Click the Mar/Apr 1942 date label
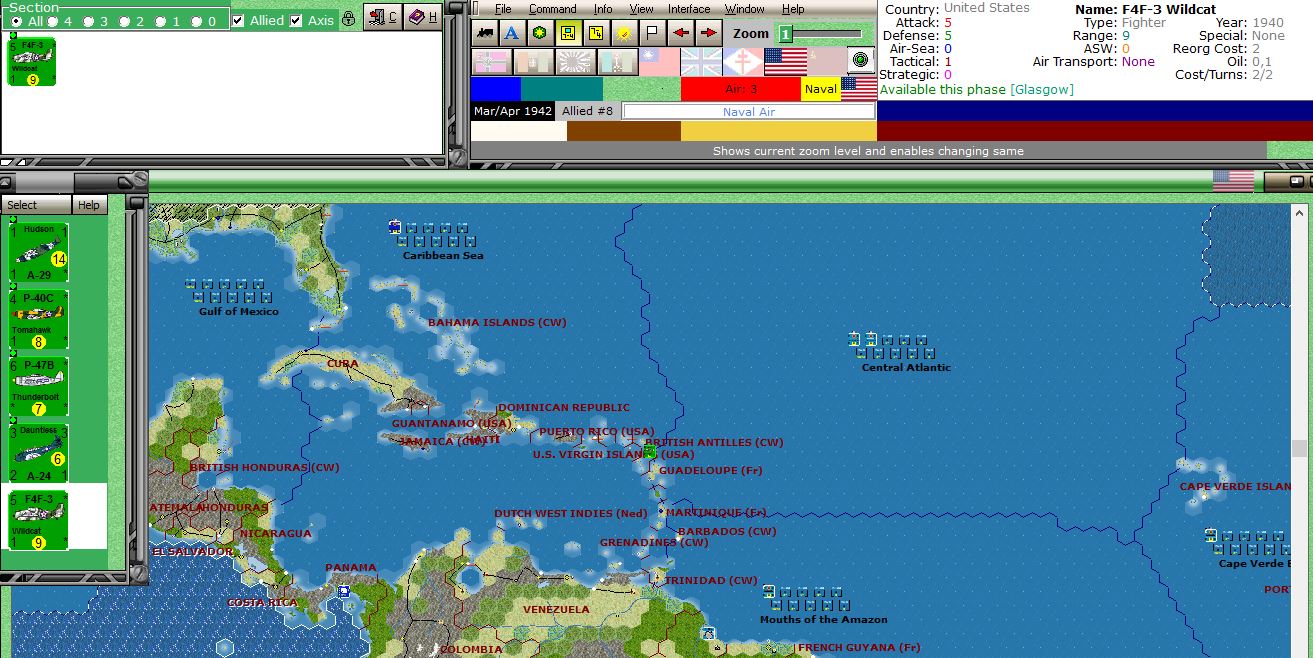 tap(513, 111)
